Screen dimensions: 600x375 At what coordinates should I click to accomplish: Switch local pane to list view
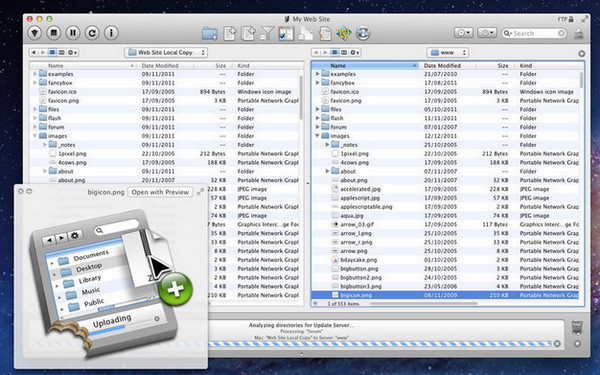coord(52,52)
